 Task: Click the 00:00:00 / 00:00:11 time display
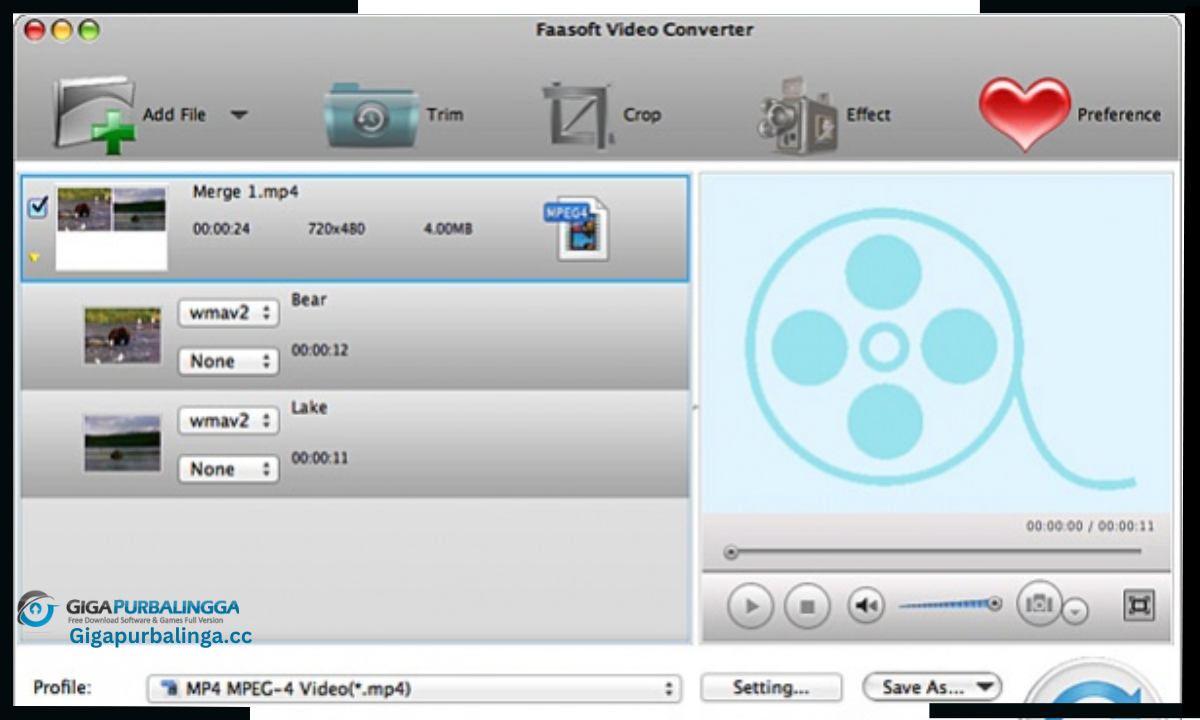[1090, 526]
